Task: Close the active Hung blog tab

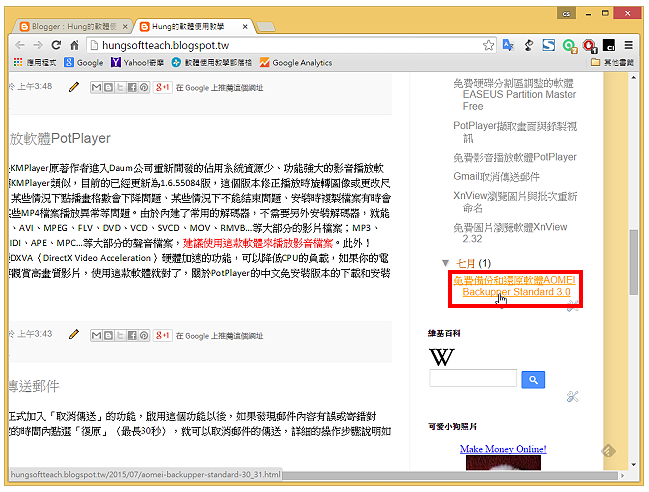Action: pyautogui.click(x=245, y=26)
